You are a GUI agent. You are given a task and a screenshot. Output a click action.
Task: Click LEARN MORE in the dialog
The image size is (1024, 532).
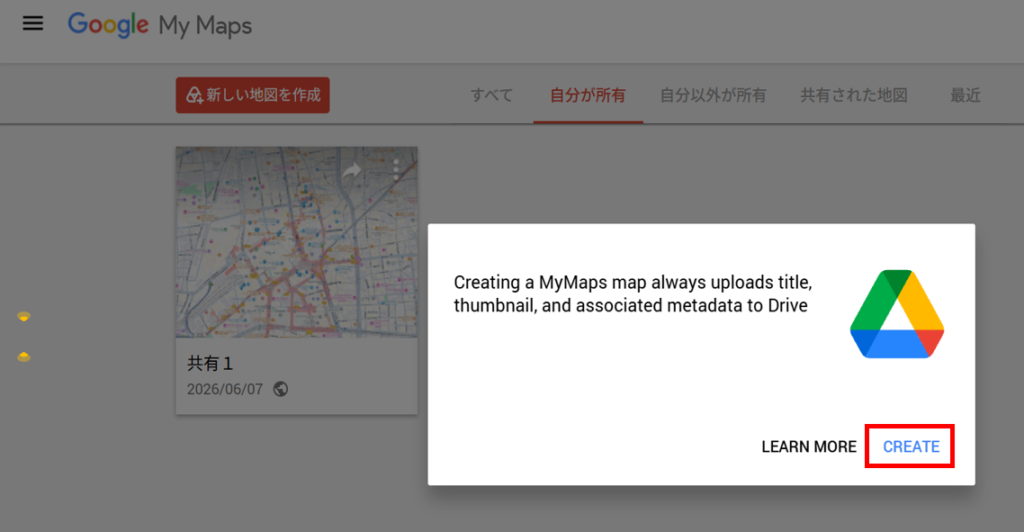point(808,446)
